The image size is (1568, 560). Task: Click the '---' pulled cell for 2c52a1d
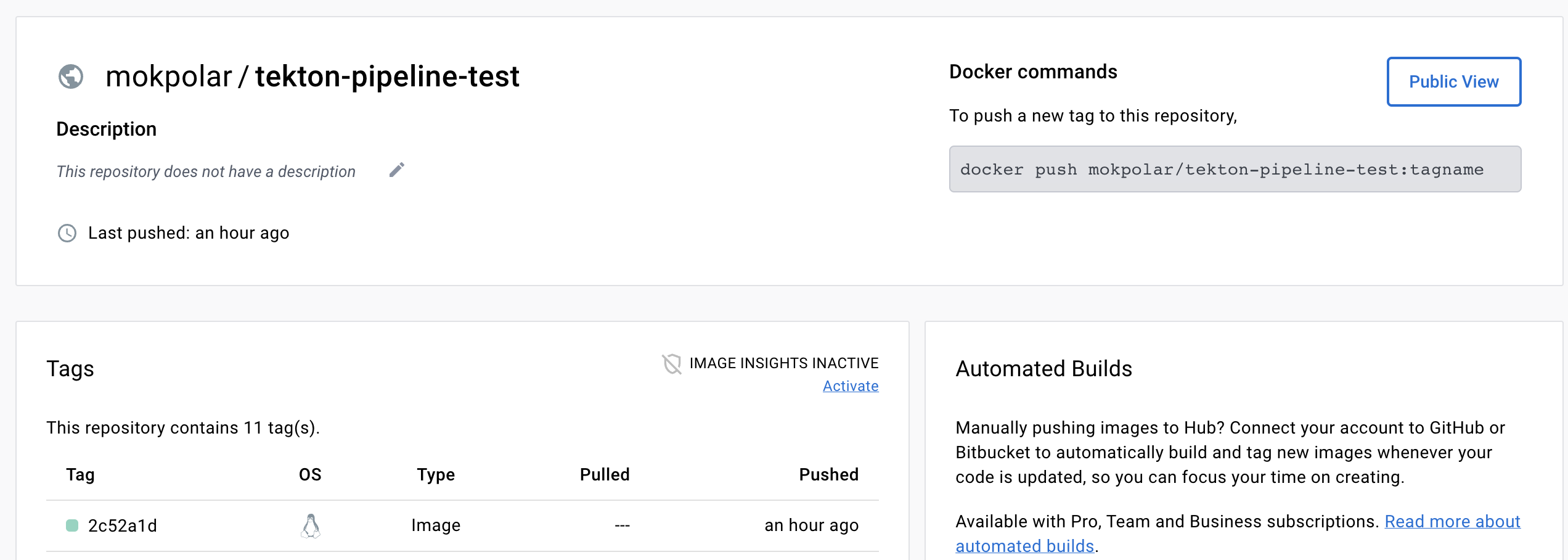pos(622,525)
